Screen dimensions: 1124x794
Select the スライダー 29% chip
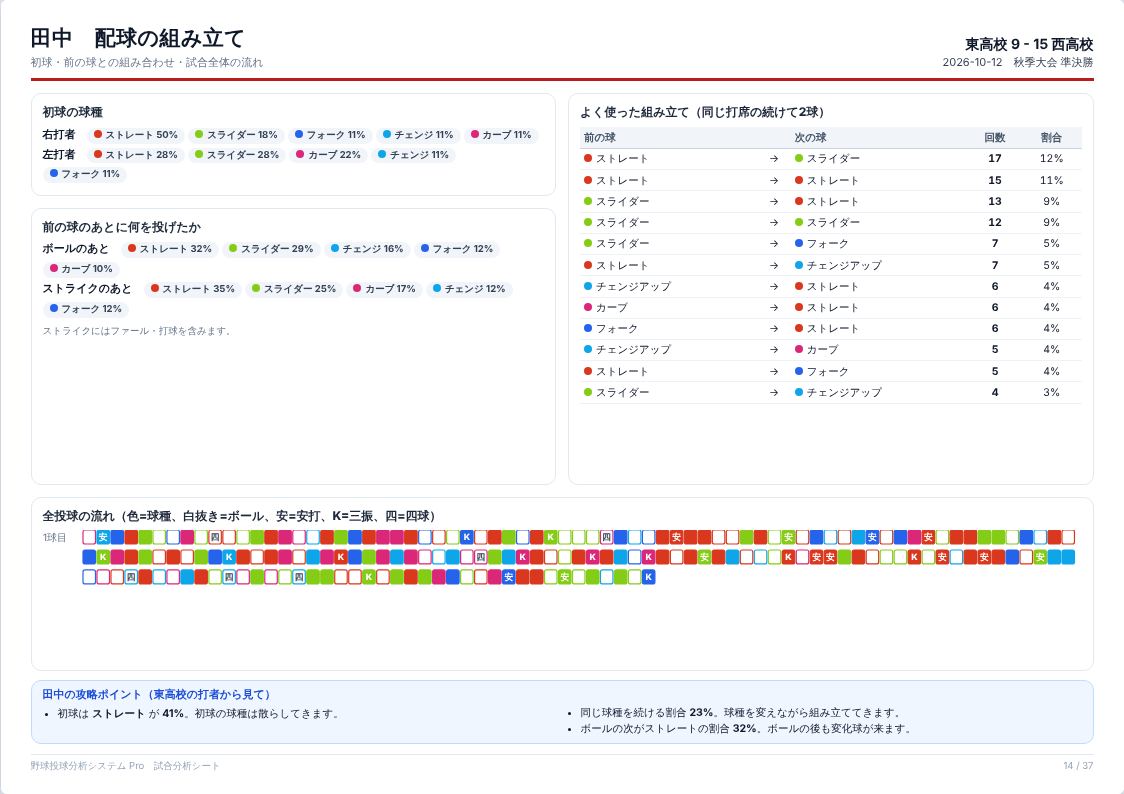tap(271, 249)
